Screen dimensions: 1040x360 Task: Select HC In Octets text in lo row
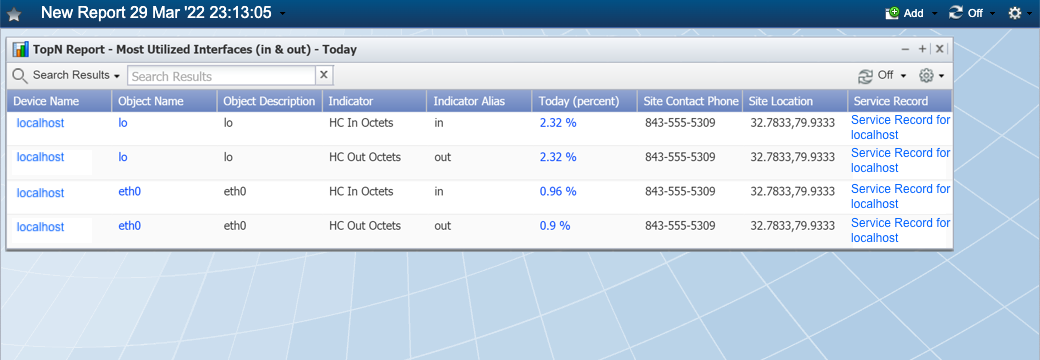pyautogui.click(x=361, y=123)
